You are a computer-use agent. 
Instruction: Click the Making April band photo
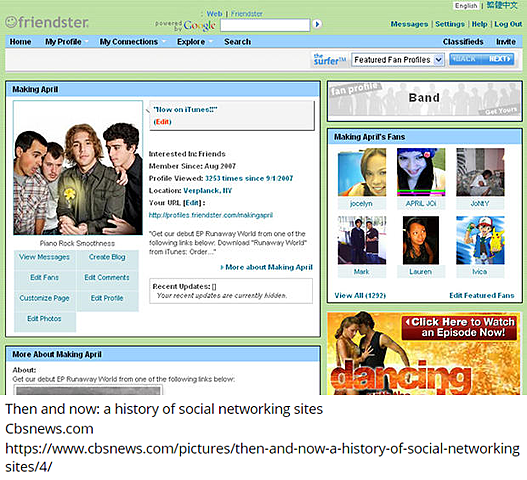(x=78, y=167)
